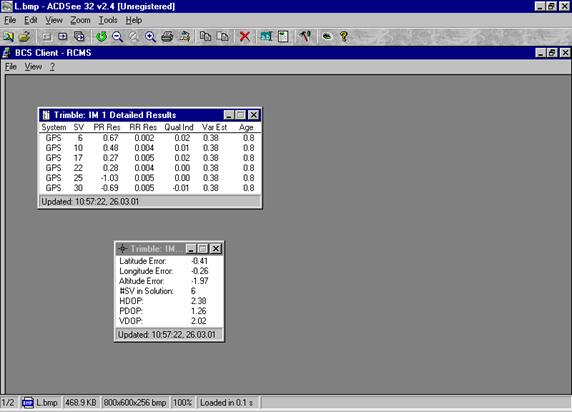572x412 pixels.
Task: Click the 100% zoom status bar panel
Action: pos(182,403)
